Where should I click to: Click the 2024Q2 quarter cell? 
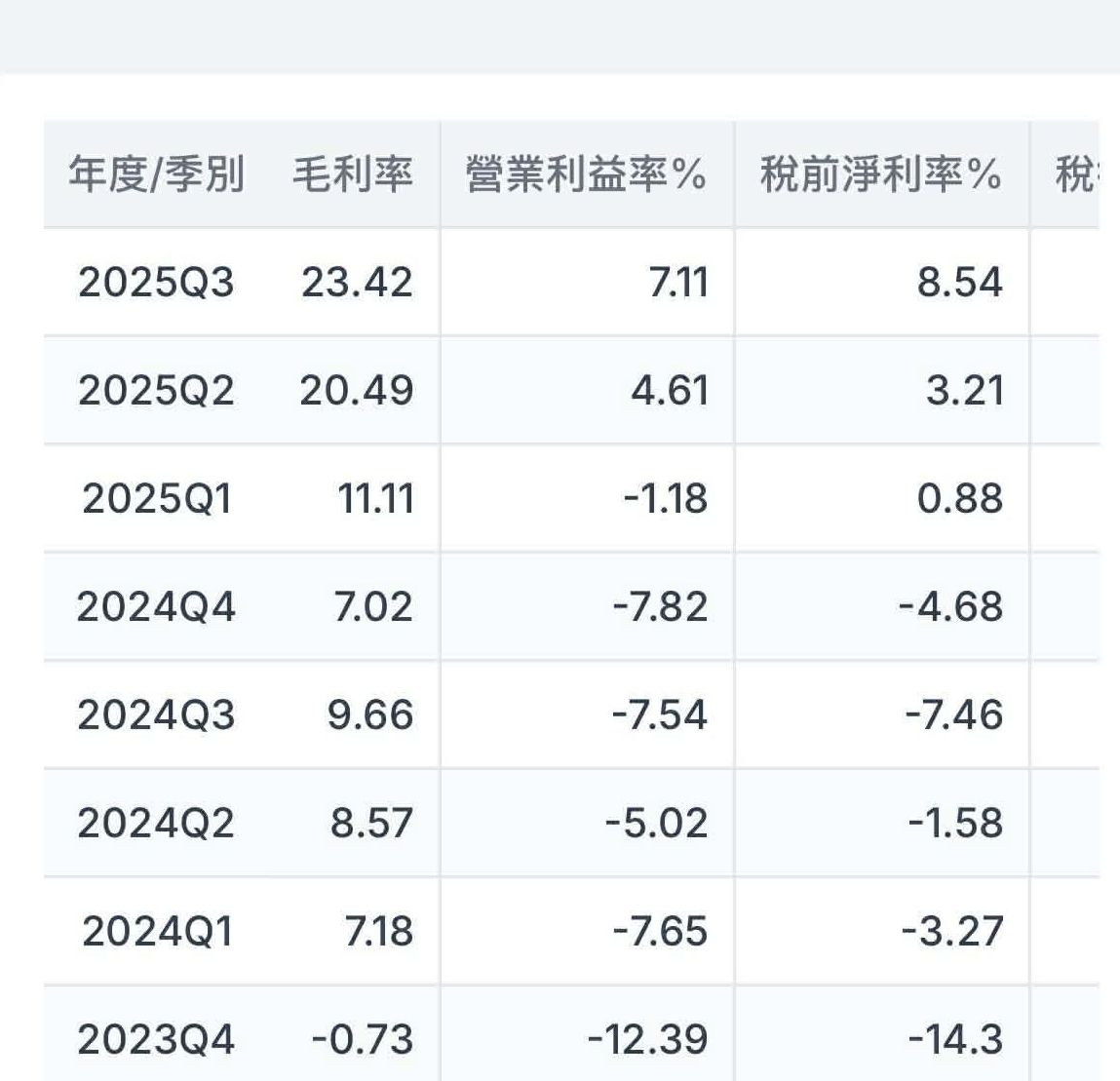(x=156, y=824)
